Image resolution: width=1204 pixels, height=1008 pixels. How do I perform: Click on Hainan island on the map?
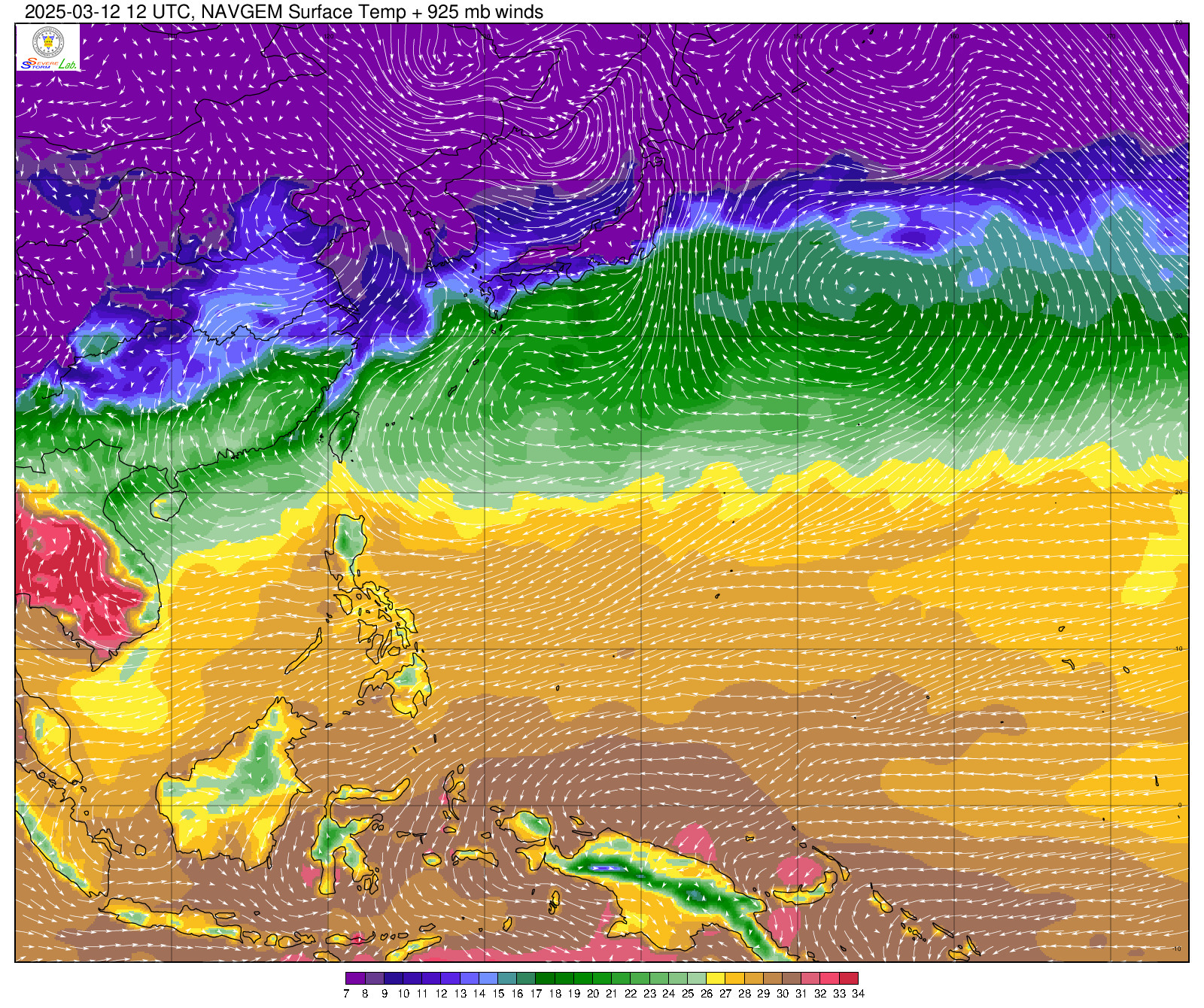168,505
